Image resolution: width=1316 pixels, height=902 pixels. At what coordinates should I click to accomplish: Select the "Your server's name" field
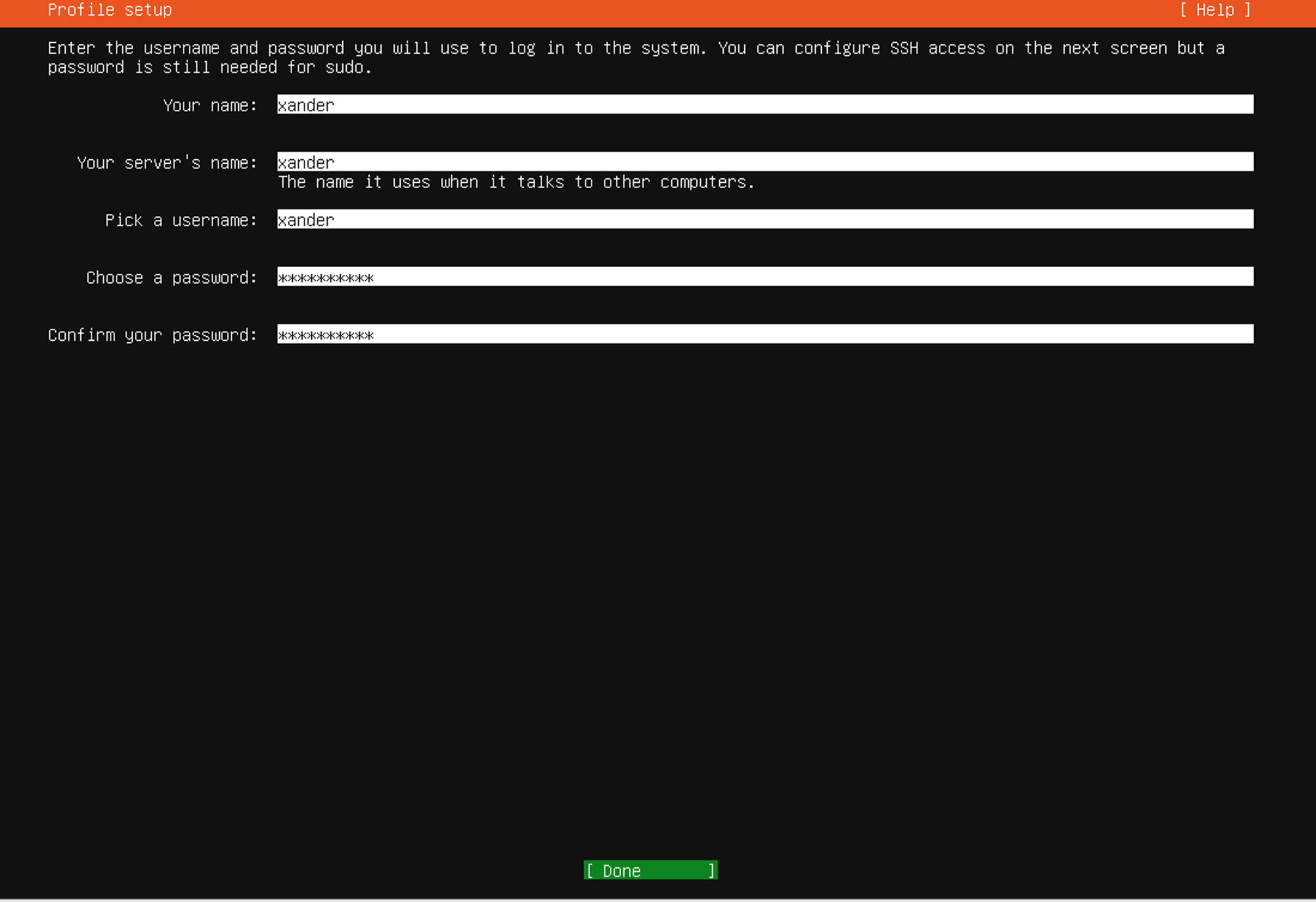click(x=765, y=162)
